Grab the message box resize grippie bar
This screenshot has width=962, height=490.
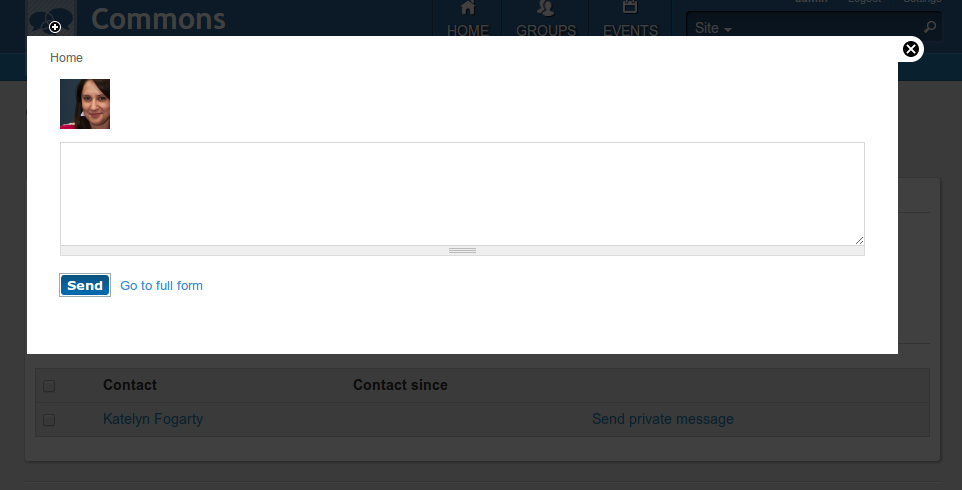(462, 250)
